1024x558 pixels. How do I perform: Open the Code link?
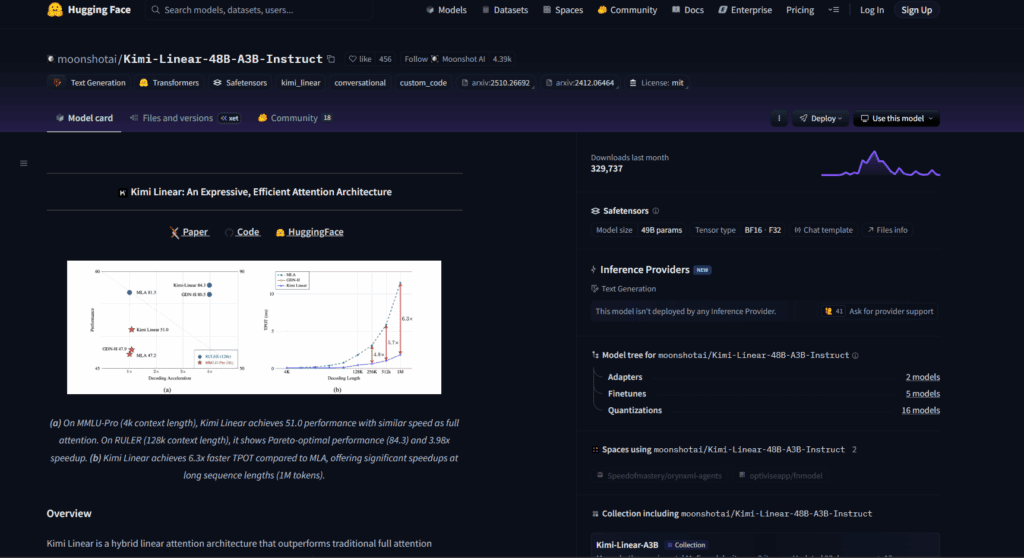242,232
